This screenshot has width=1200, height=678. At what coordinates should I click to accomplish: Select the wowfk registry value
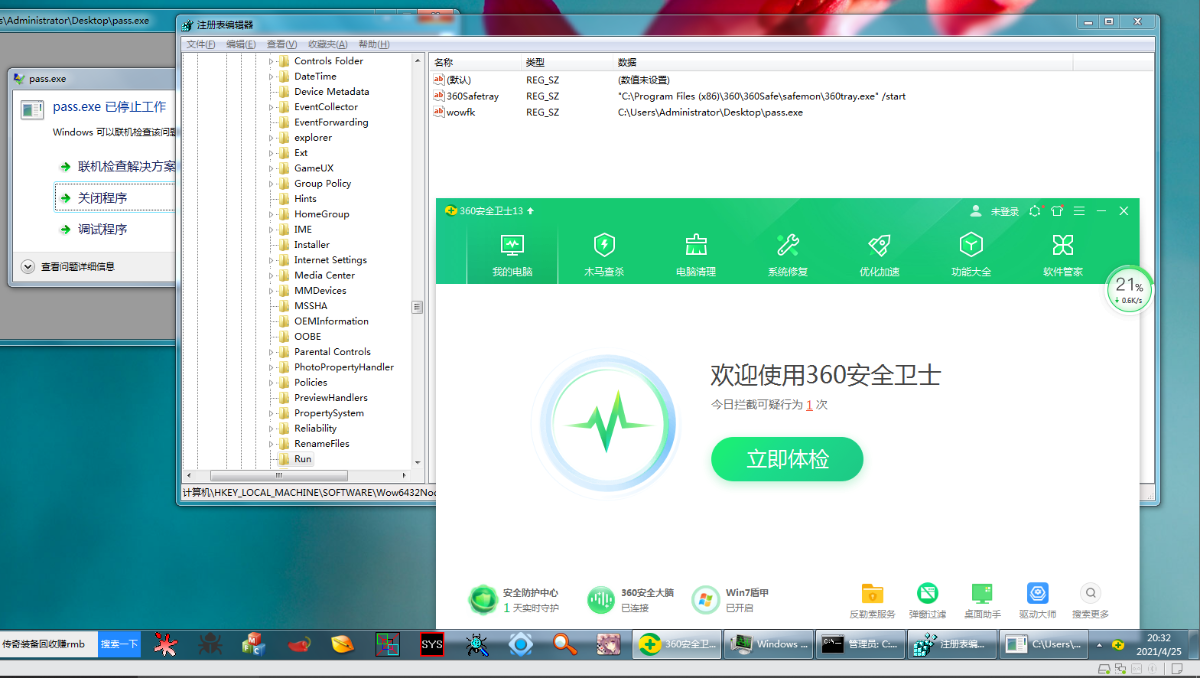click(x=460, y=113)
